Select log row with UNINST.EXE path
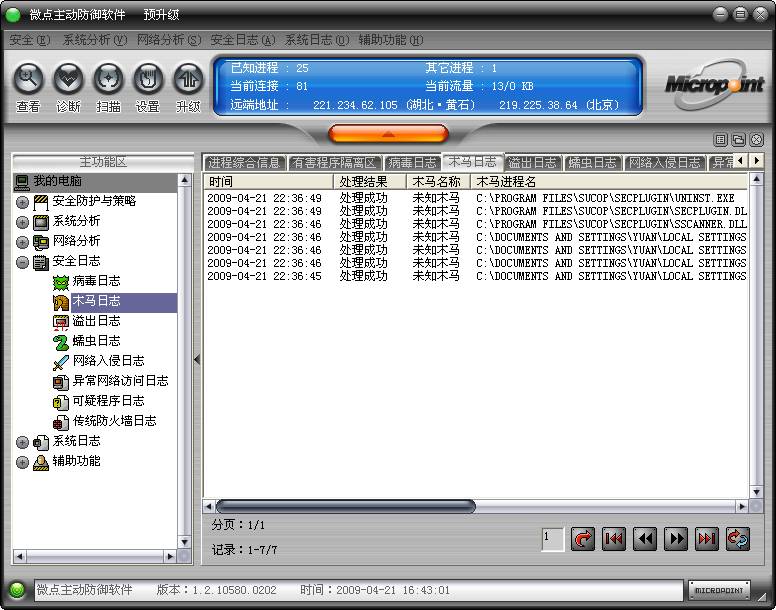Image resolution: width=776 pixels, height=610 pixels. [477, 198]
